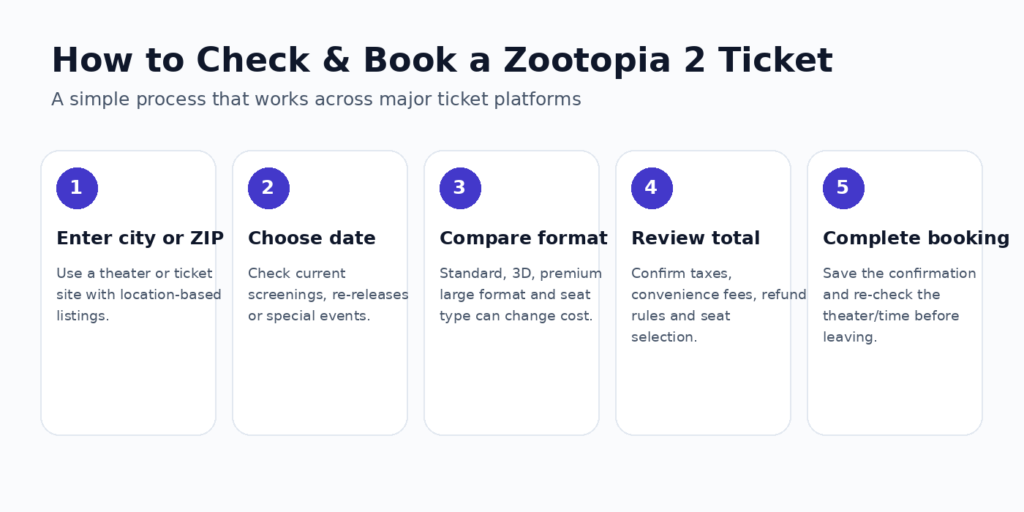Viewport: 1024px width, 512px height.
Task: Click the step 1 numbered circle
Action: pos(77,188)
